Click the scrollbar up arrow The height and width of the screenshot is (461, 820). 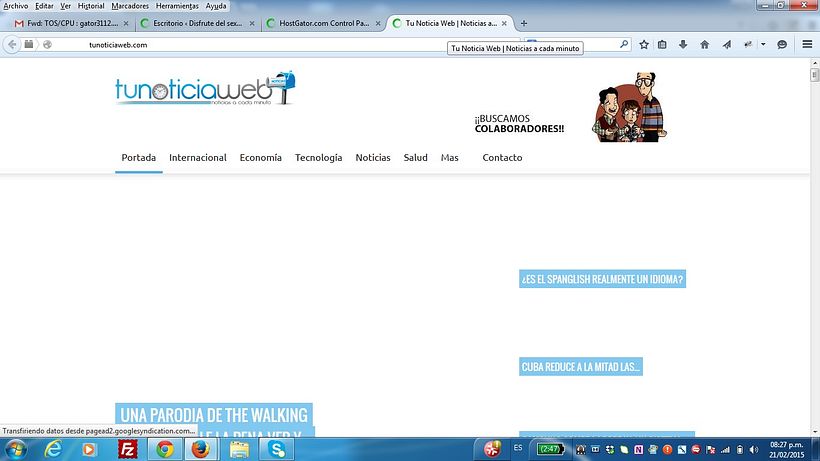click(814, 62)
